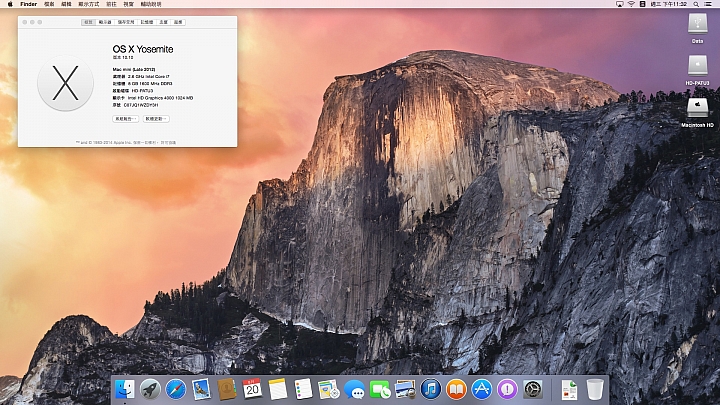This screenshot has height=405, width=720.
Task: Switch to fourth (Memory) tab
Action: (x=147, y=22)
